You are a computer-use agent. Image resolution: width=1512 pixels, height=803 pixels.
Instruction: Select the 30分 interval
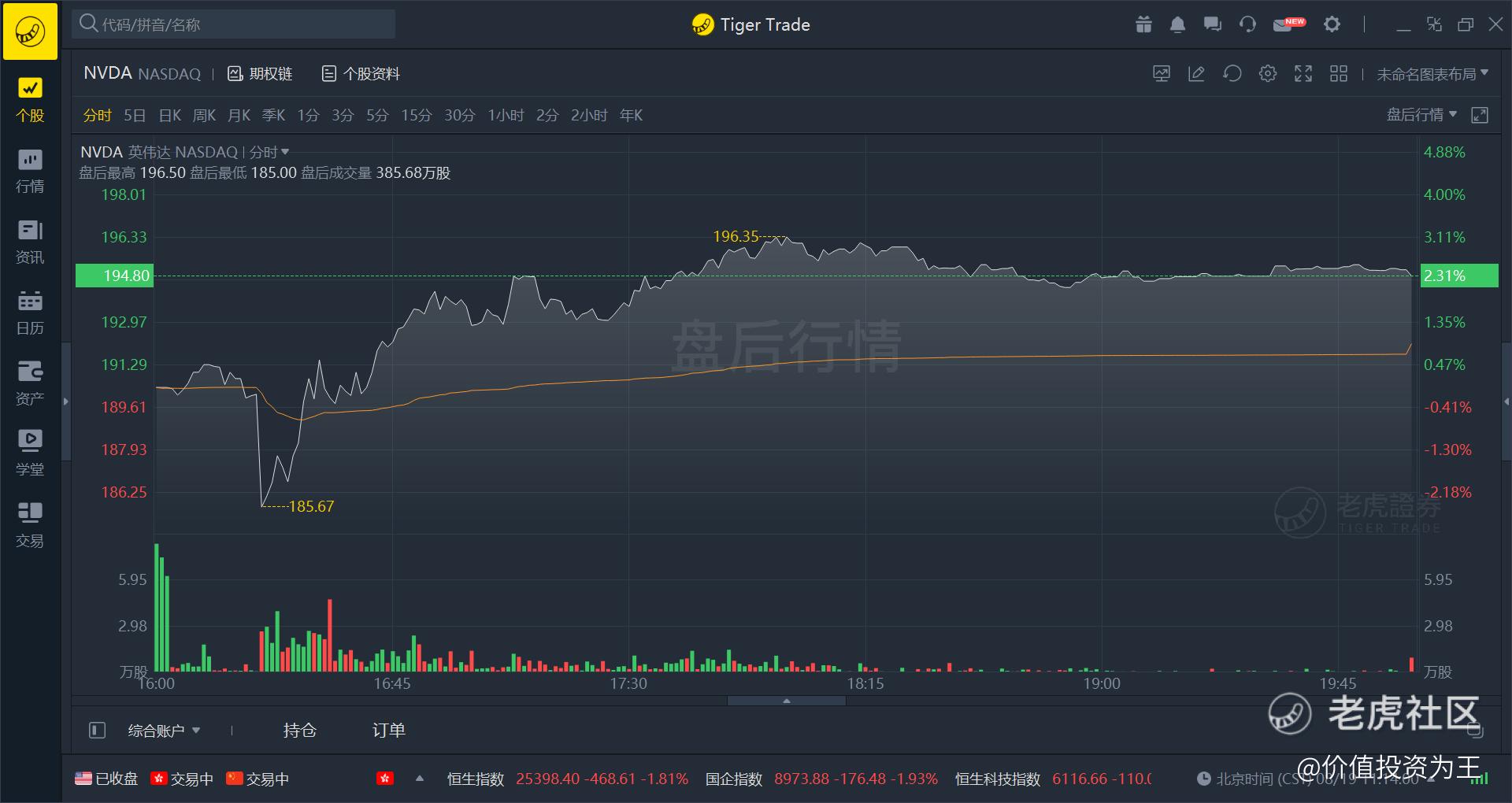pyautogui.click(x=460, y=115)
